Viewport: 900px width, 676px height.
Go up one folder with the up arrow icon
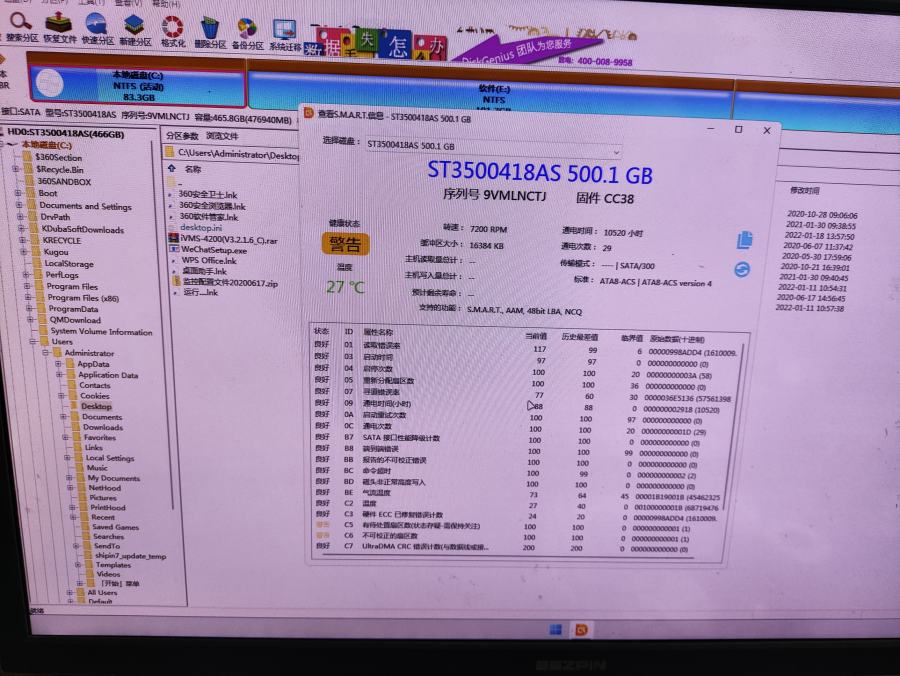172,168
